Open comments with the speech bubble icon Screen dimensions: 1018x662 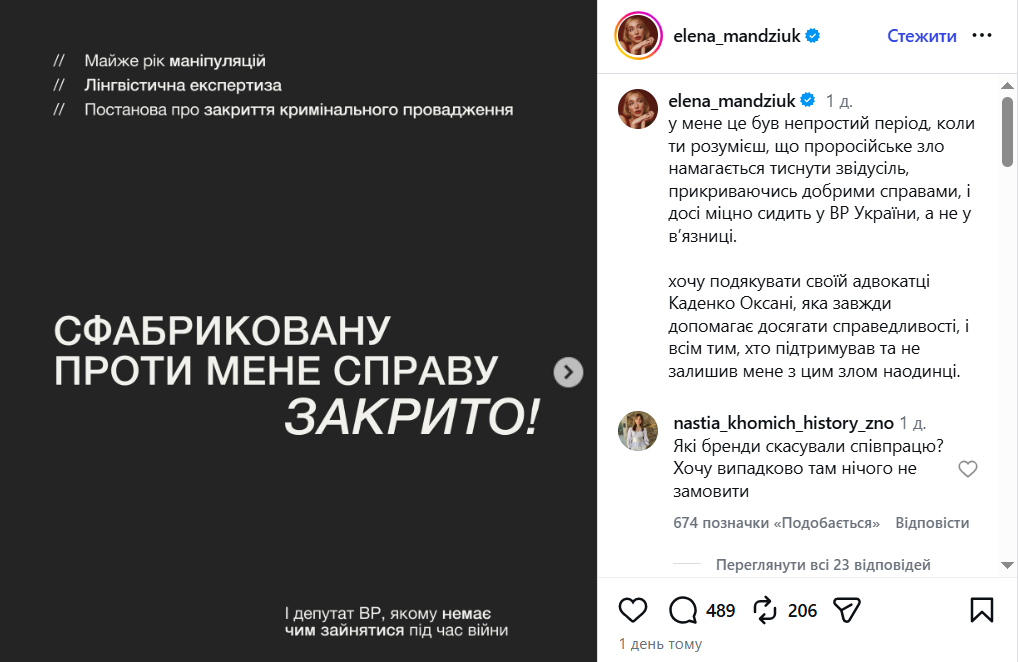[682, 607]
